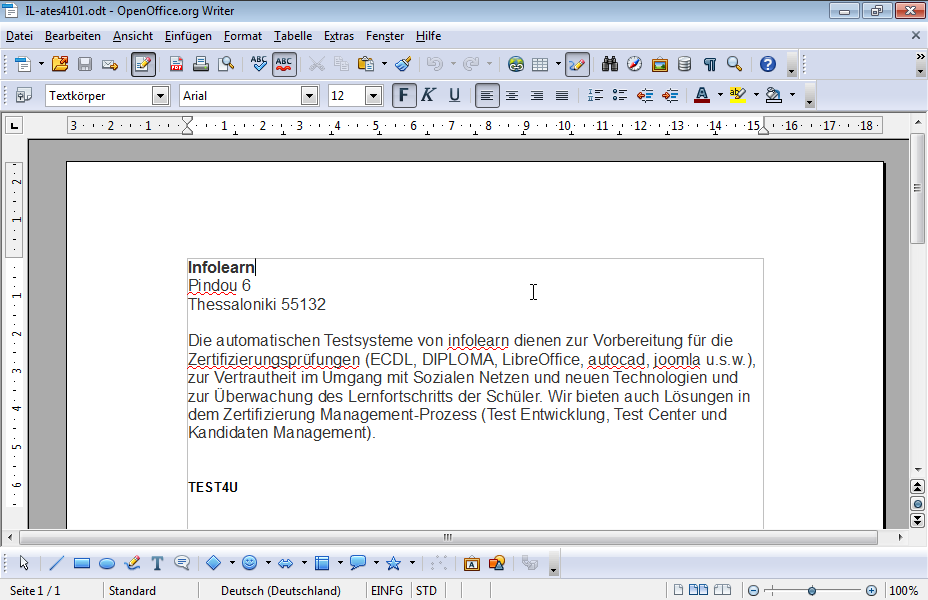
Task: Click STD selection mode in status bar
Action: tap(426, 591)
